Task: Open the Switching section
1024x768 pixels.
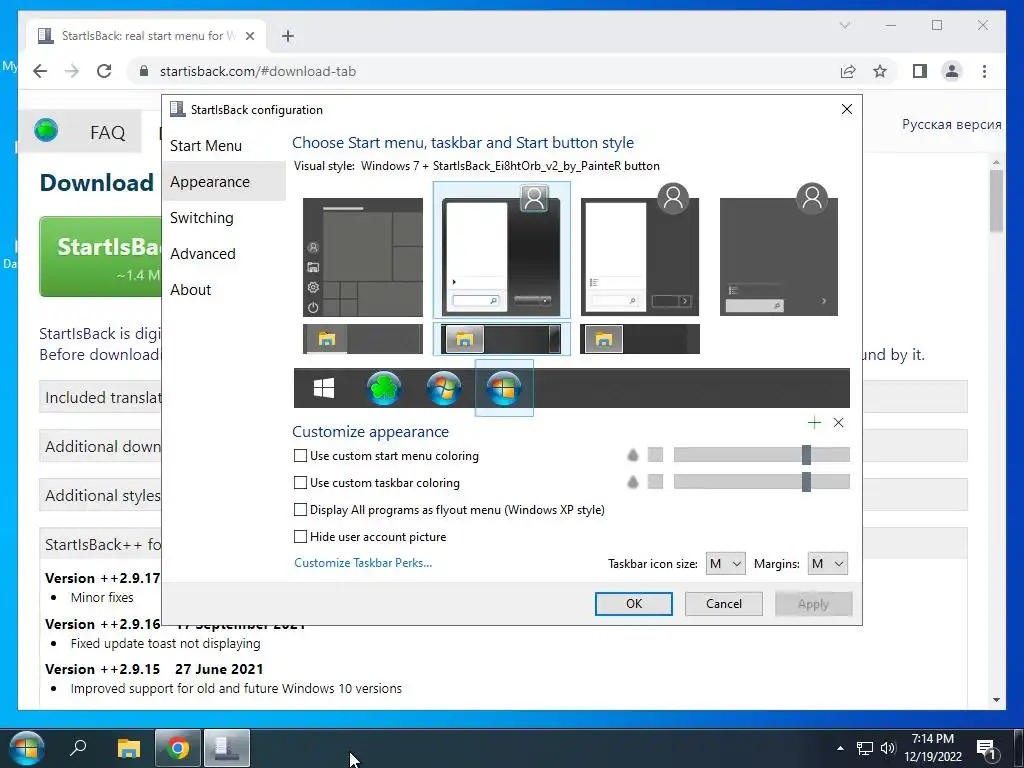Action: coord(202,217)
